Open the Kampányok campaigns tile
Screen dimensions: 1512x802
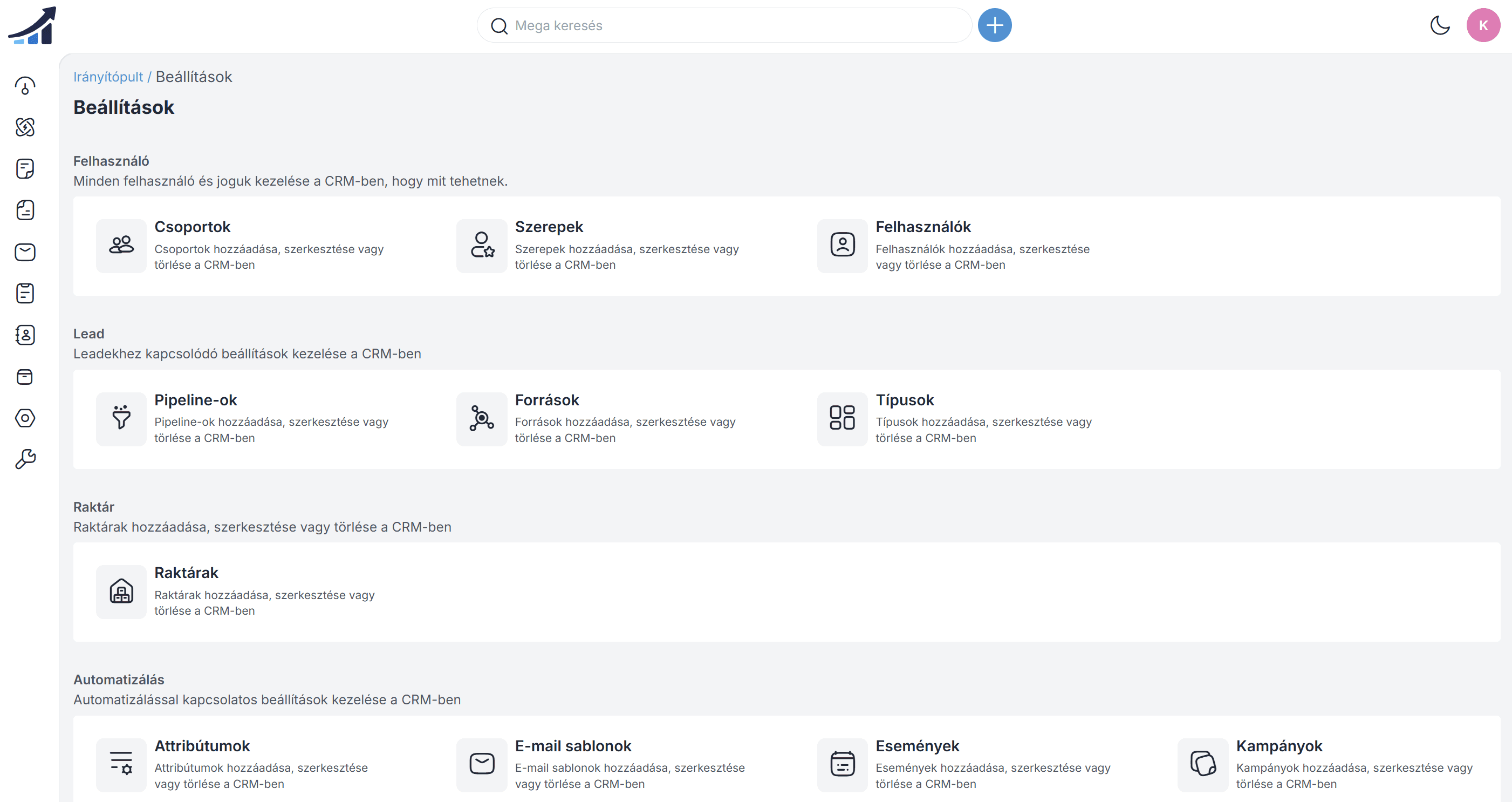point(1278,746)
